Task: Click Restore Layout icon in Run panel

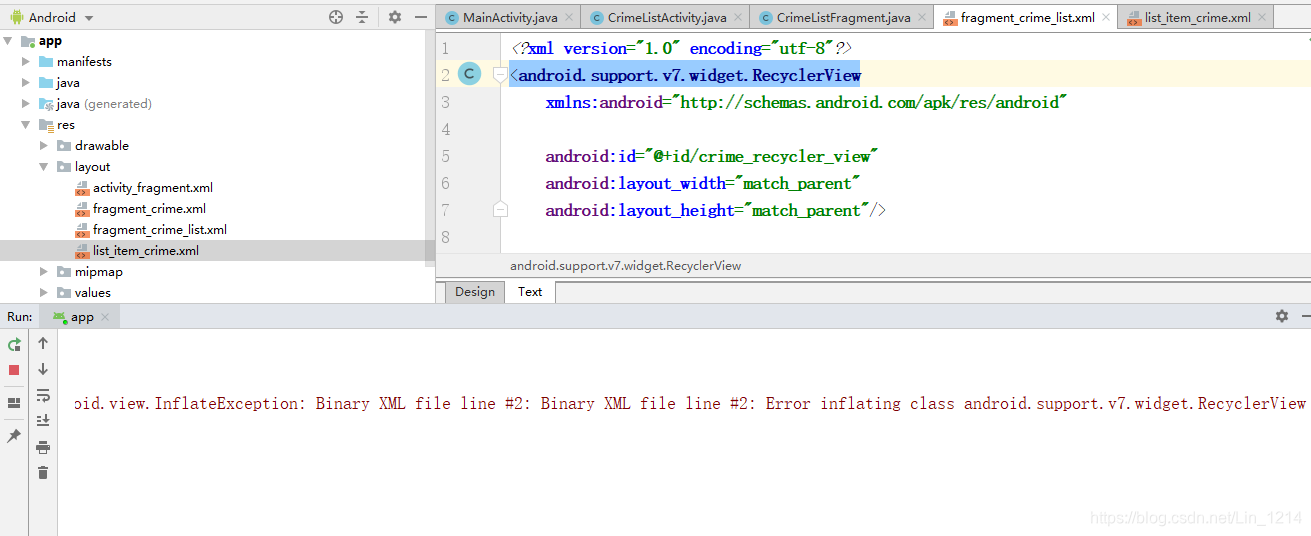Action: coord(14,403)
